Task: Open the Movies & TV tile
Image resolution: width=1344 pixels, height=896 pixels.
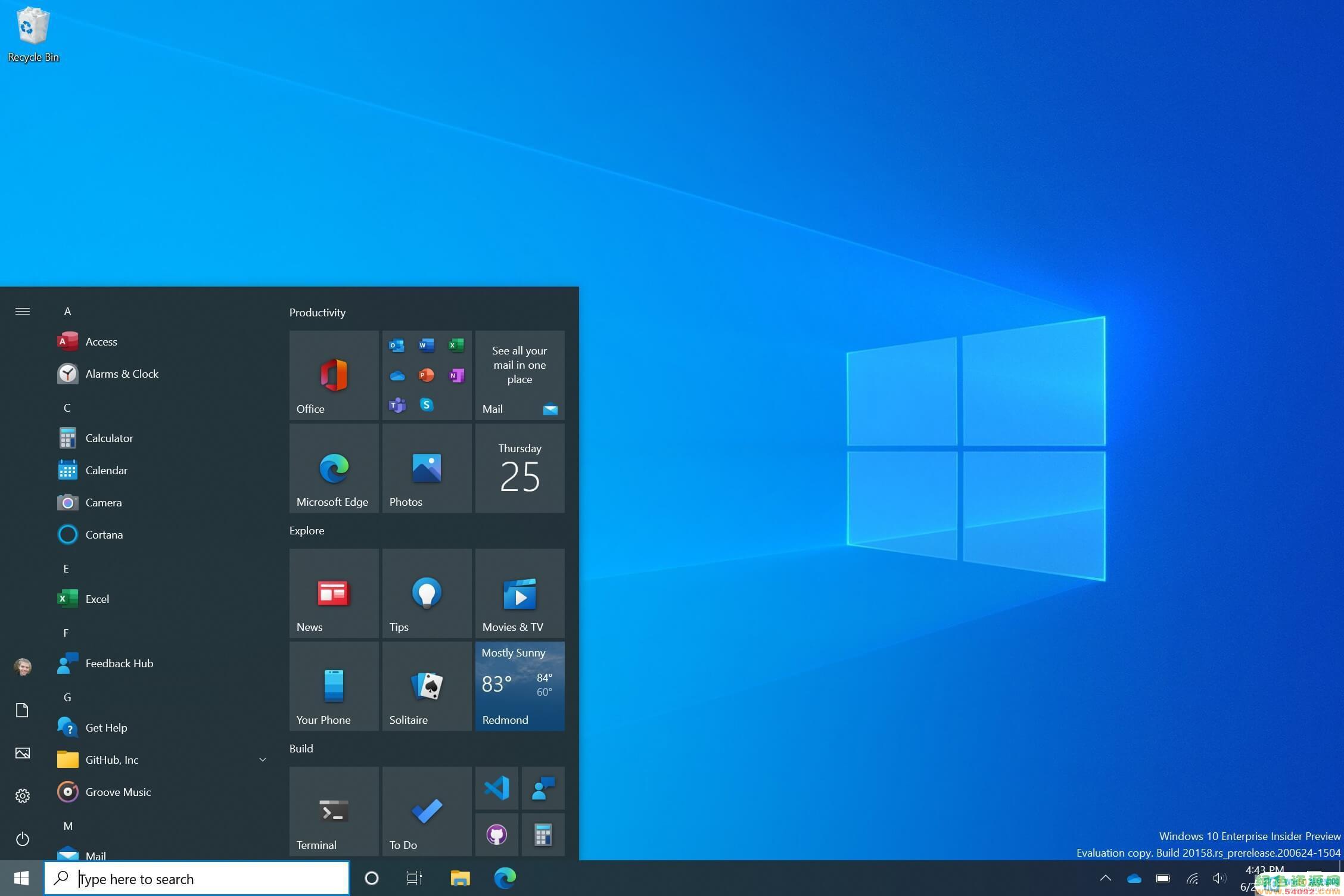Action: 519,593
